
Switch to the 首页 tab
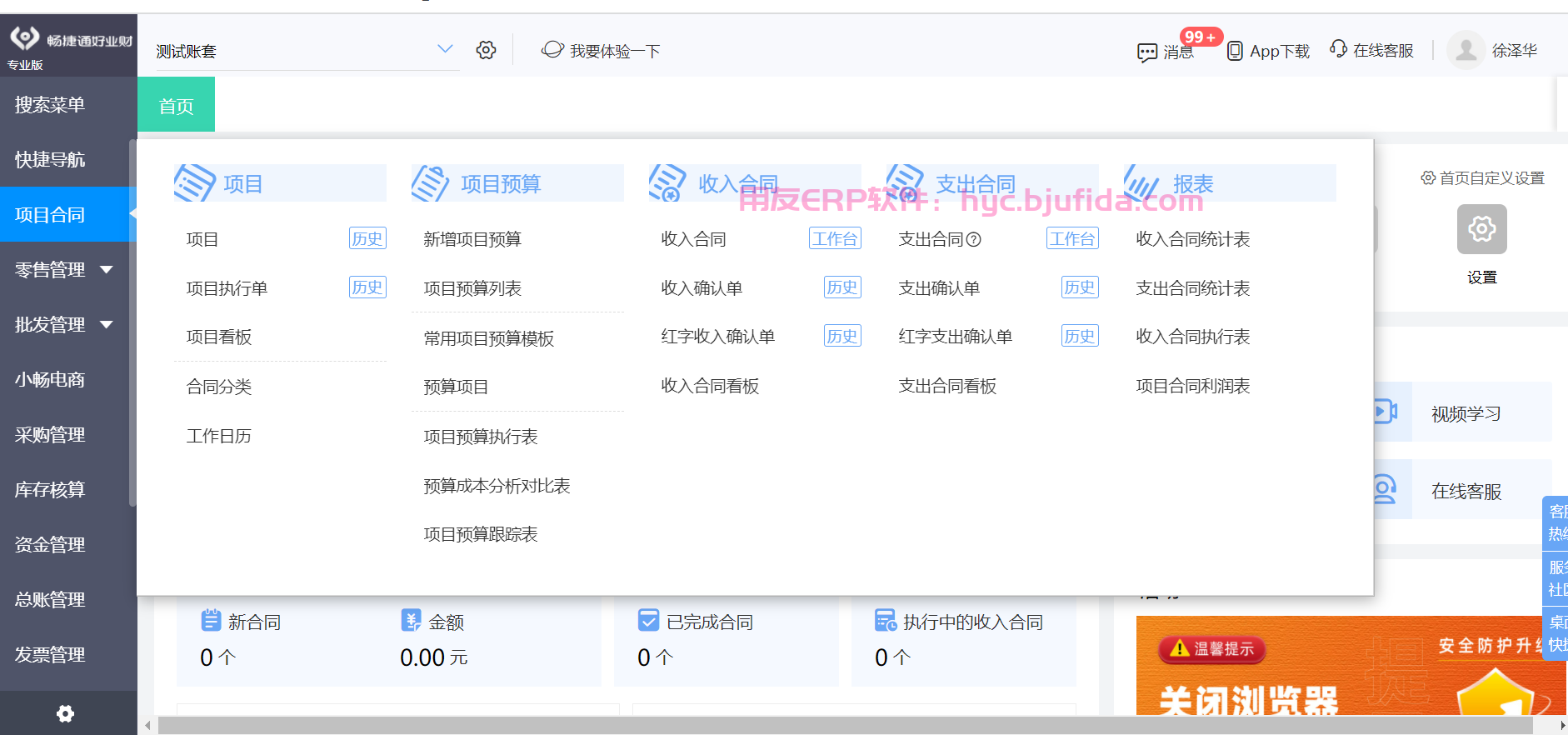[x=176, y=105]
